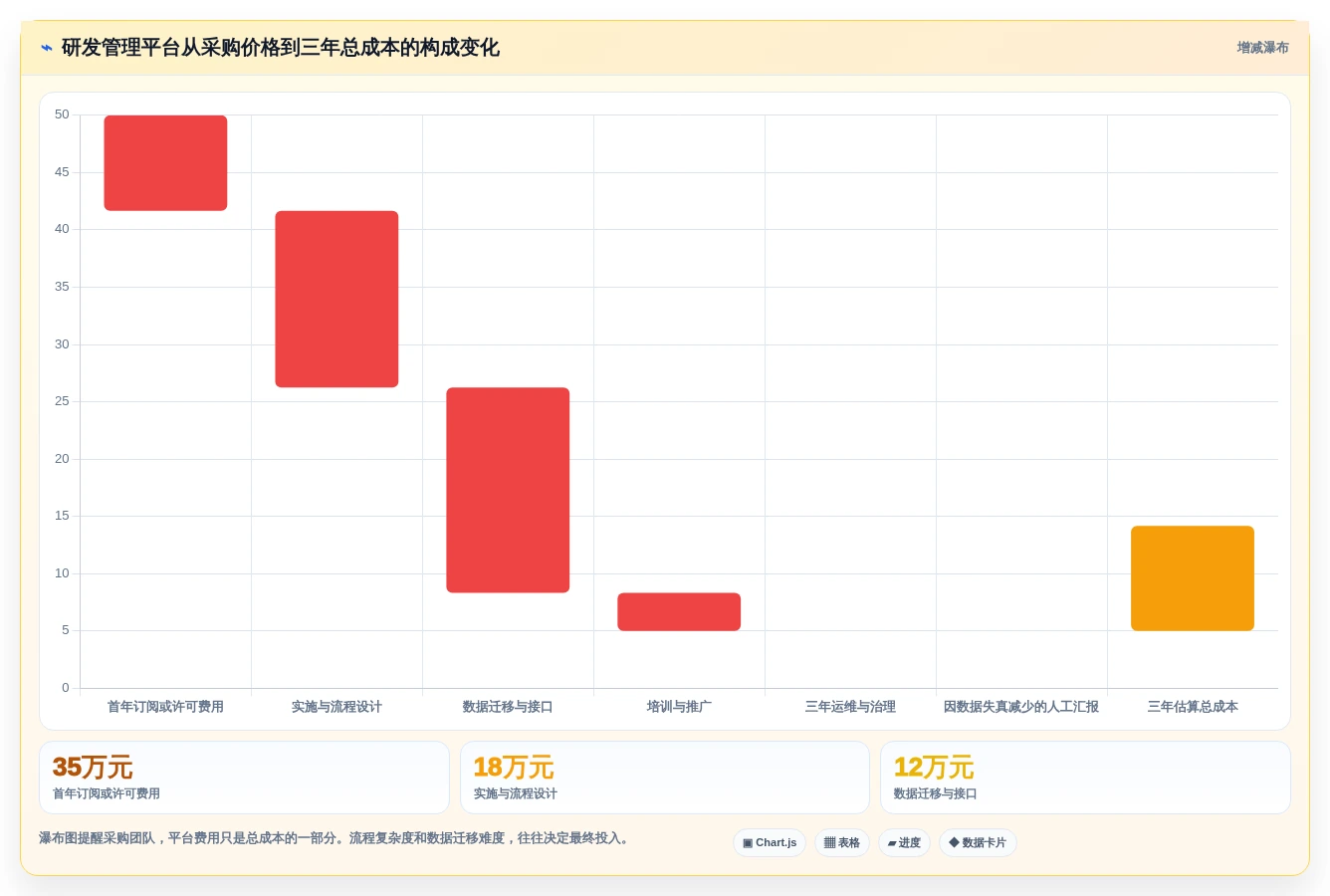This screenshot has width=1330, height=896.
Task: Click the red 培训与推广 bar
Action: click(x=679, y=612)
